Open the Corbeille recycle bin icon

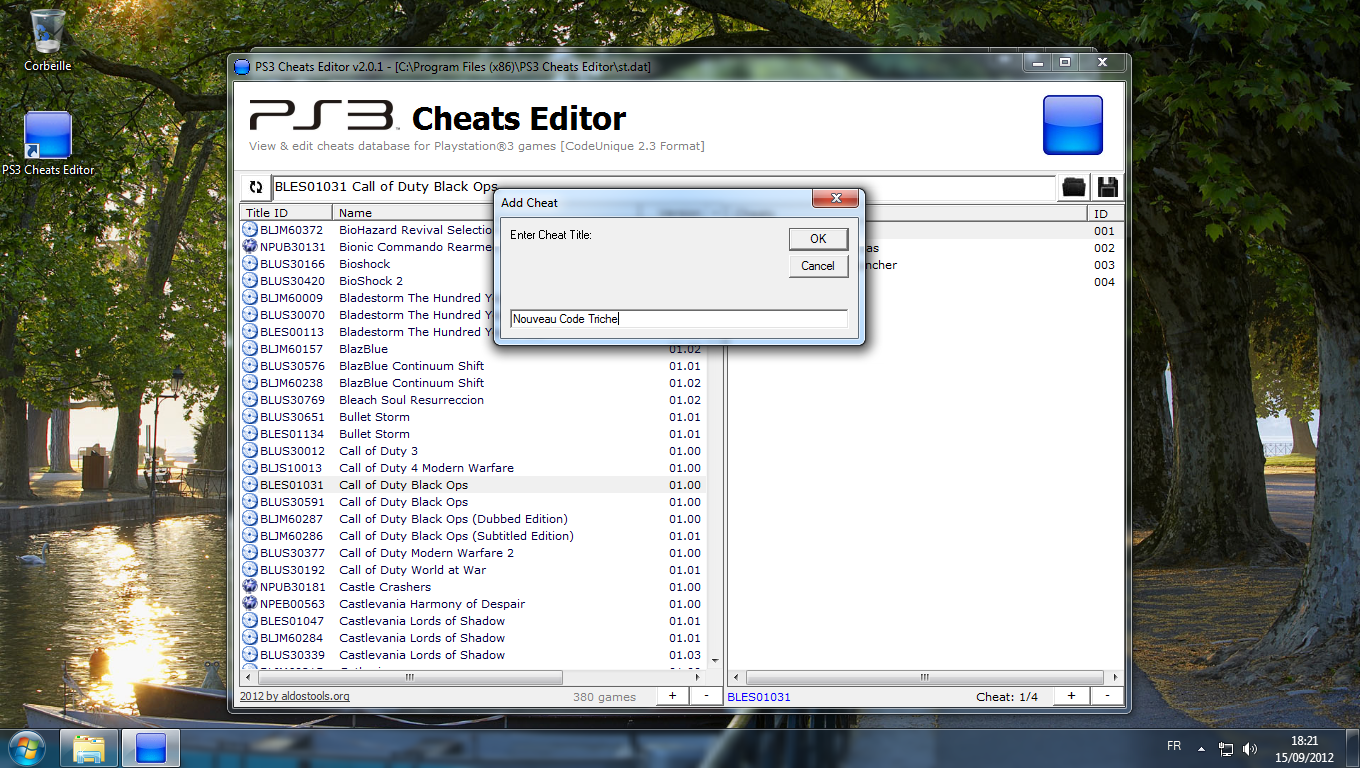(48, 40)
